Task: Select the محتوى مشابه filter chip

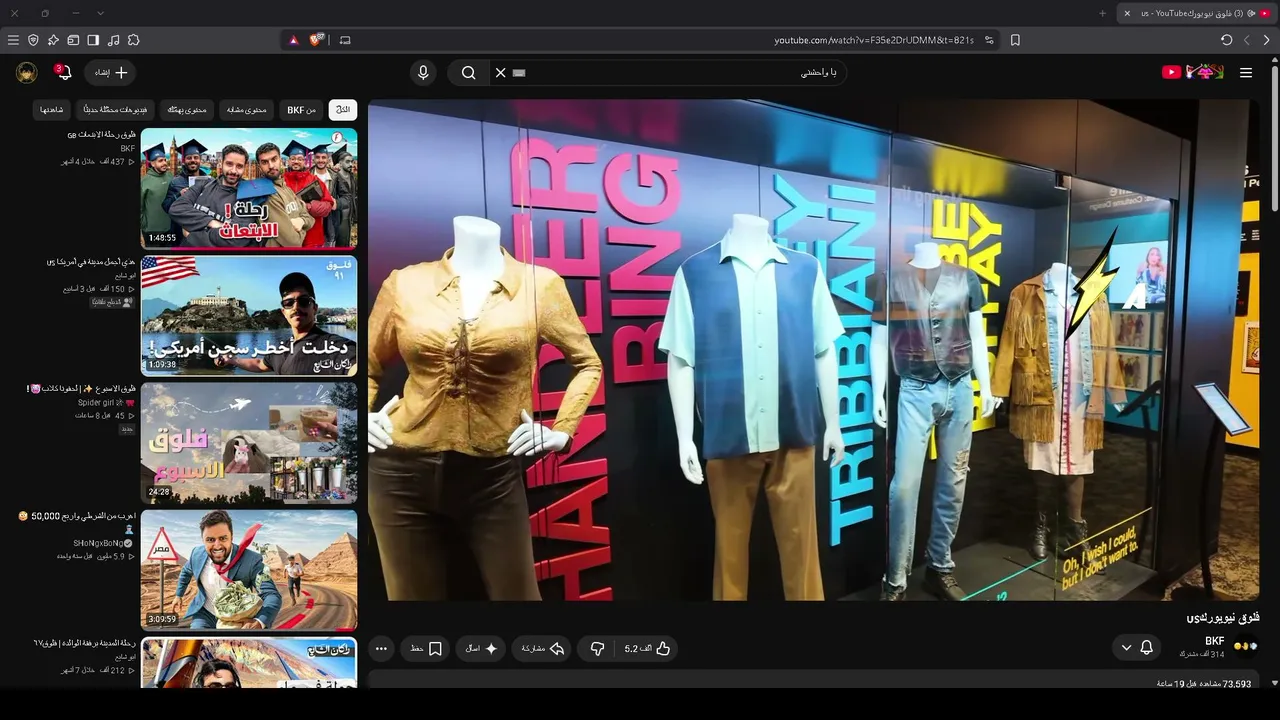Action: click(244, 110)
